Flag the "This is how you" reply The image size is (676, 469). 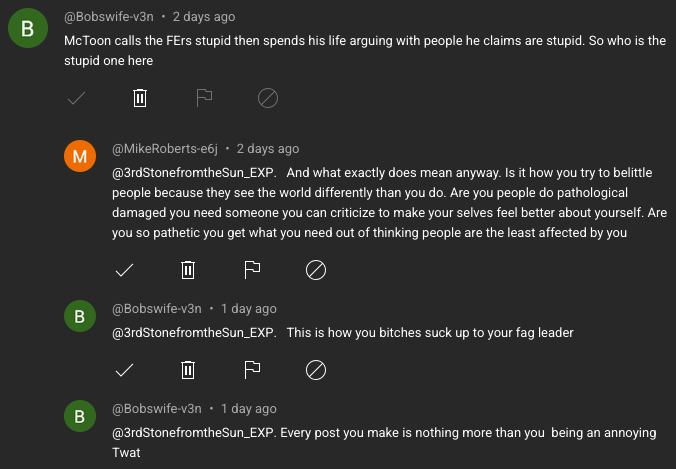pyautogui.click(x=252, y=370)
